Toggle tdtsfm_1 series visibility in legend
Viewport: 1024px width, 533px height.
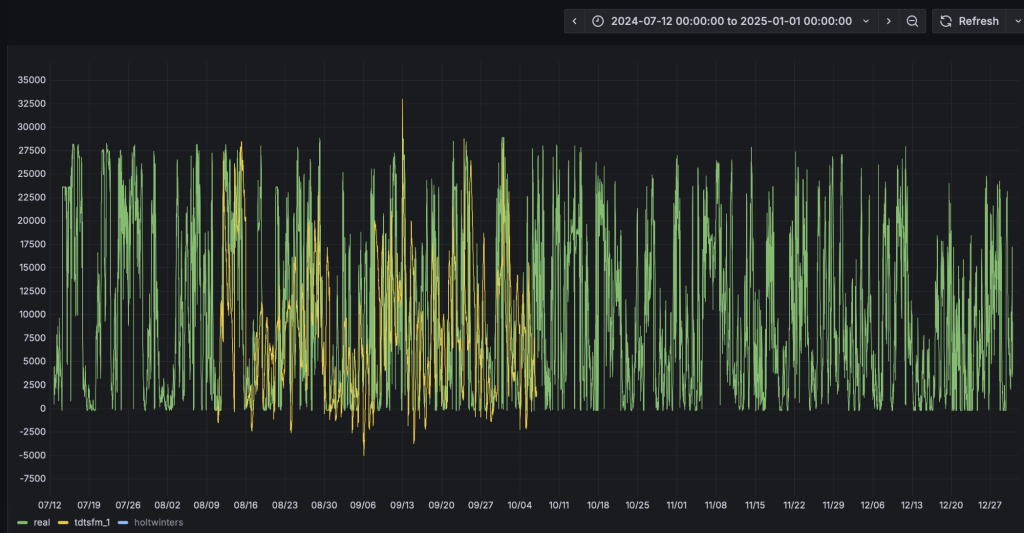tap(92, 522)
